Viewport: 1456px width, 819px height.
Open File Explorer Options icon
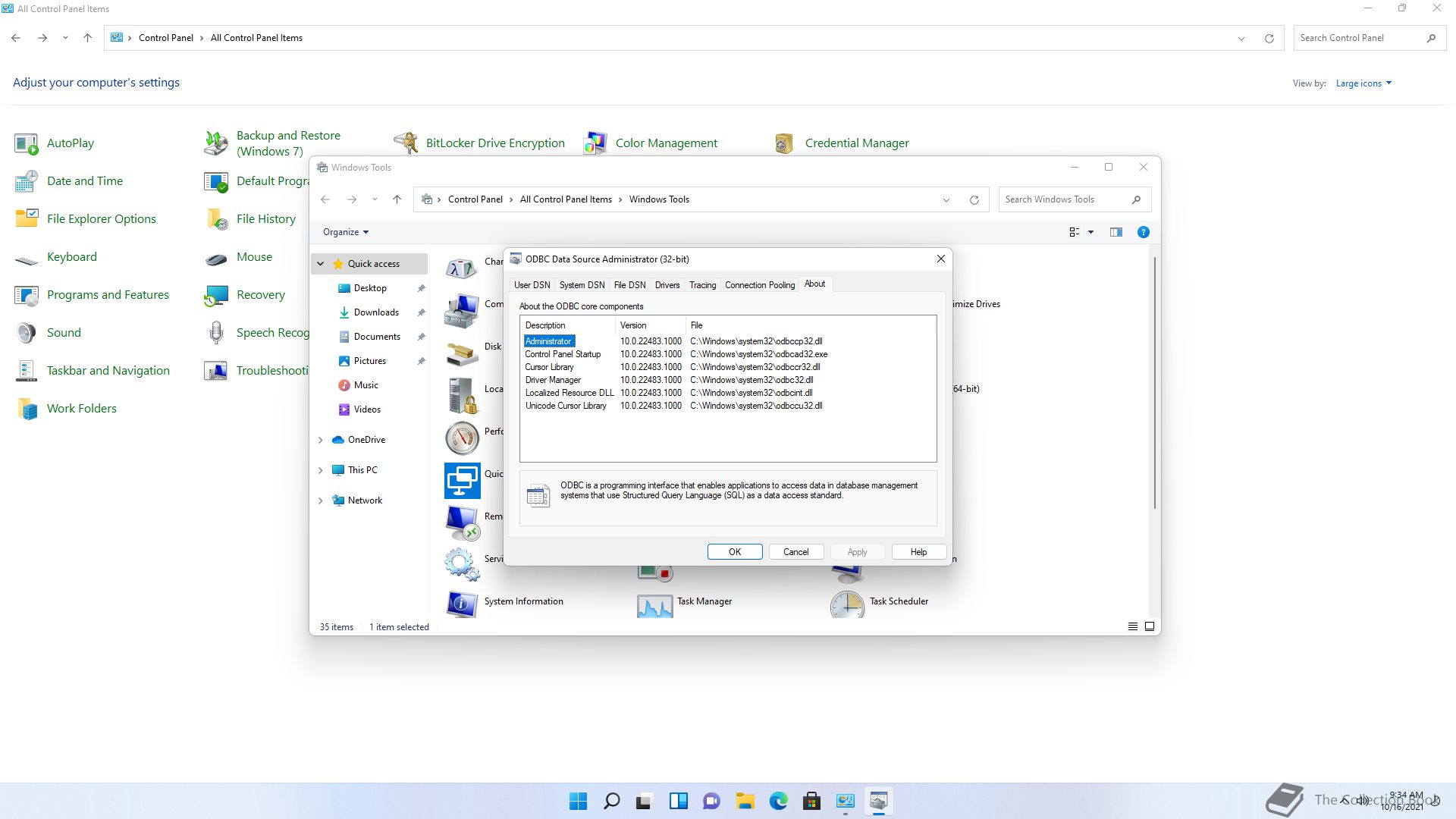click(x=27, y=219)
